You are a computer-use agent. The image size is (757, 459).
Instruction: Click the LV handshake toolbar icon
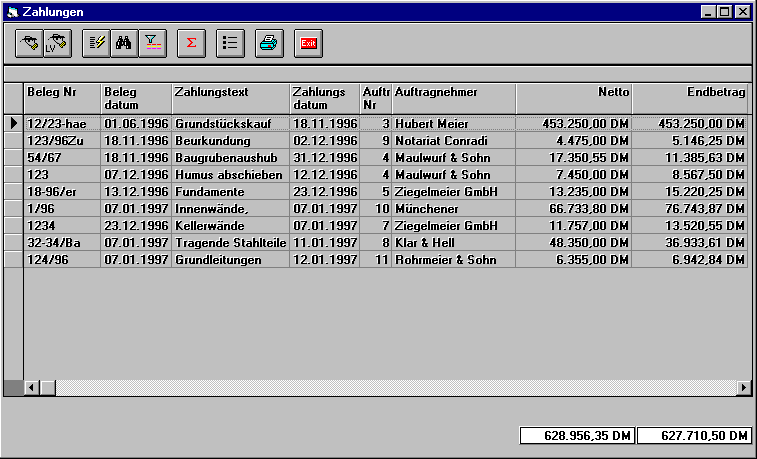[x=57, y=42]
